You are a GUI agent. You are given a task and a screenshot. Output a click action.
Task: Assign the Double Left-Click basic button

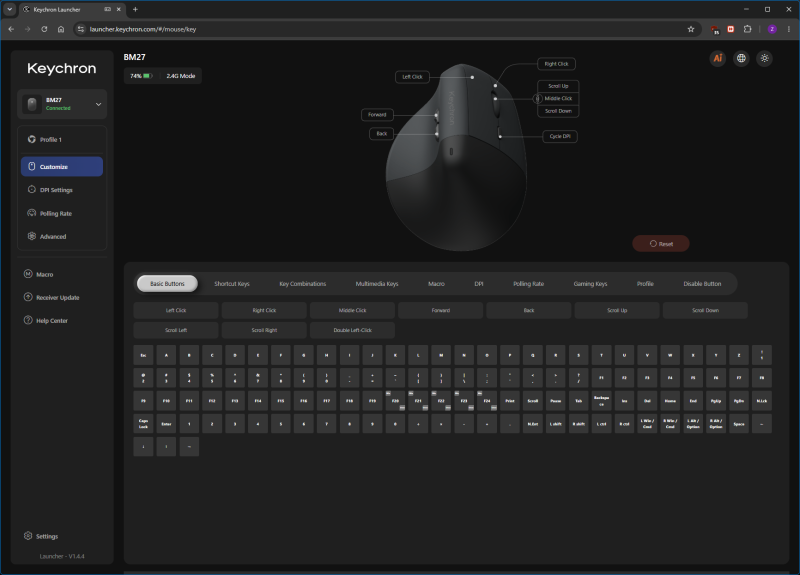click(x=353, y=330)
